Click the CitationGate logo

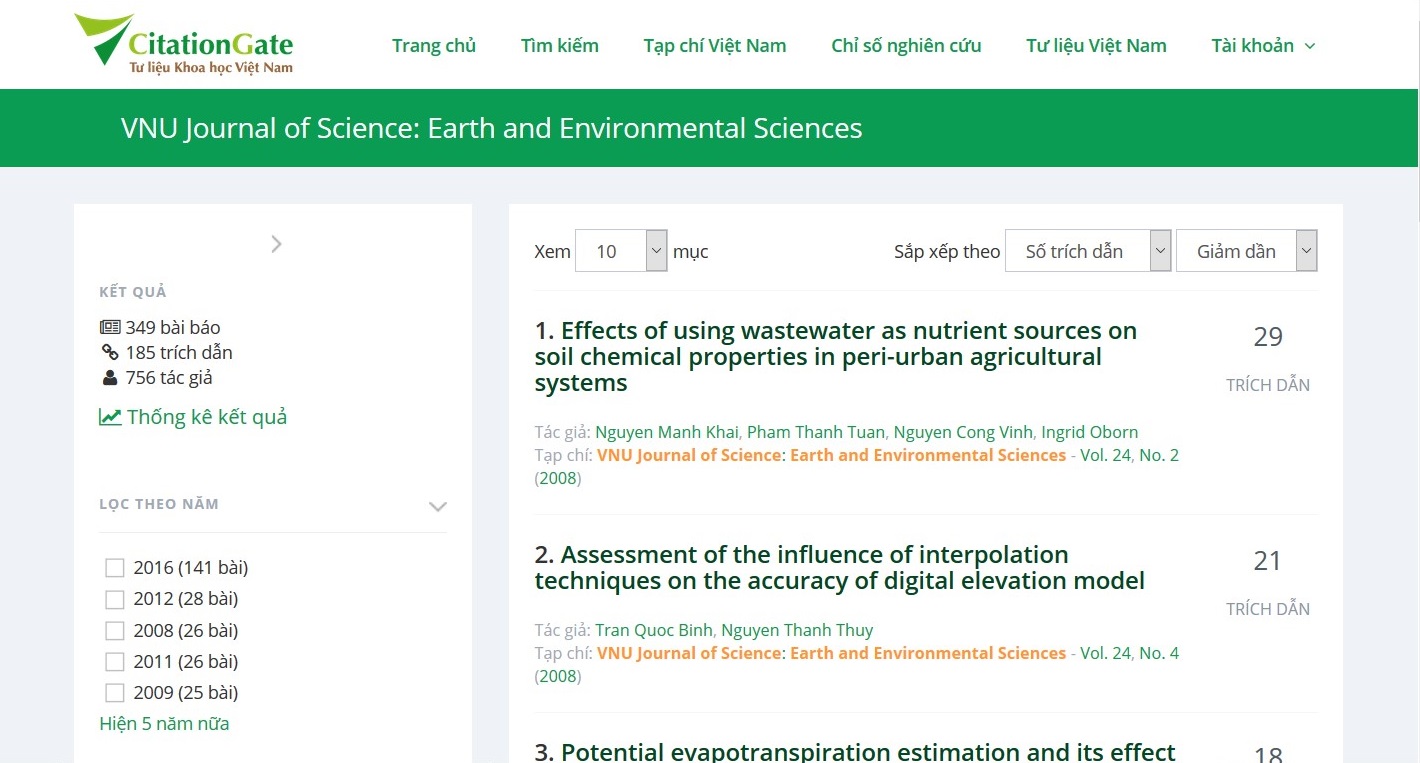click(184, 45)
